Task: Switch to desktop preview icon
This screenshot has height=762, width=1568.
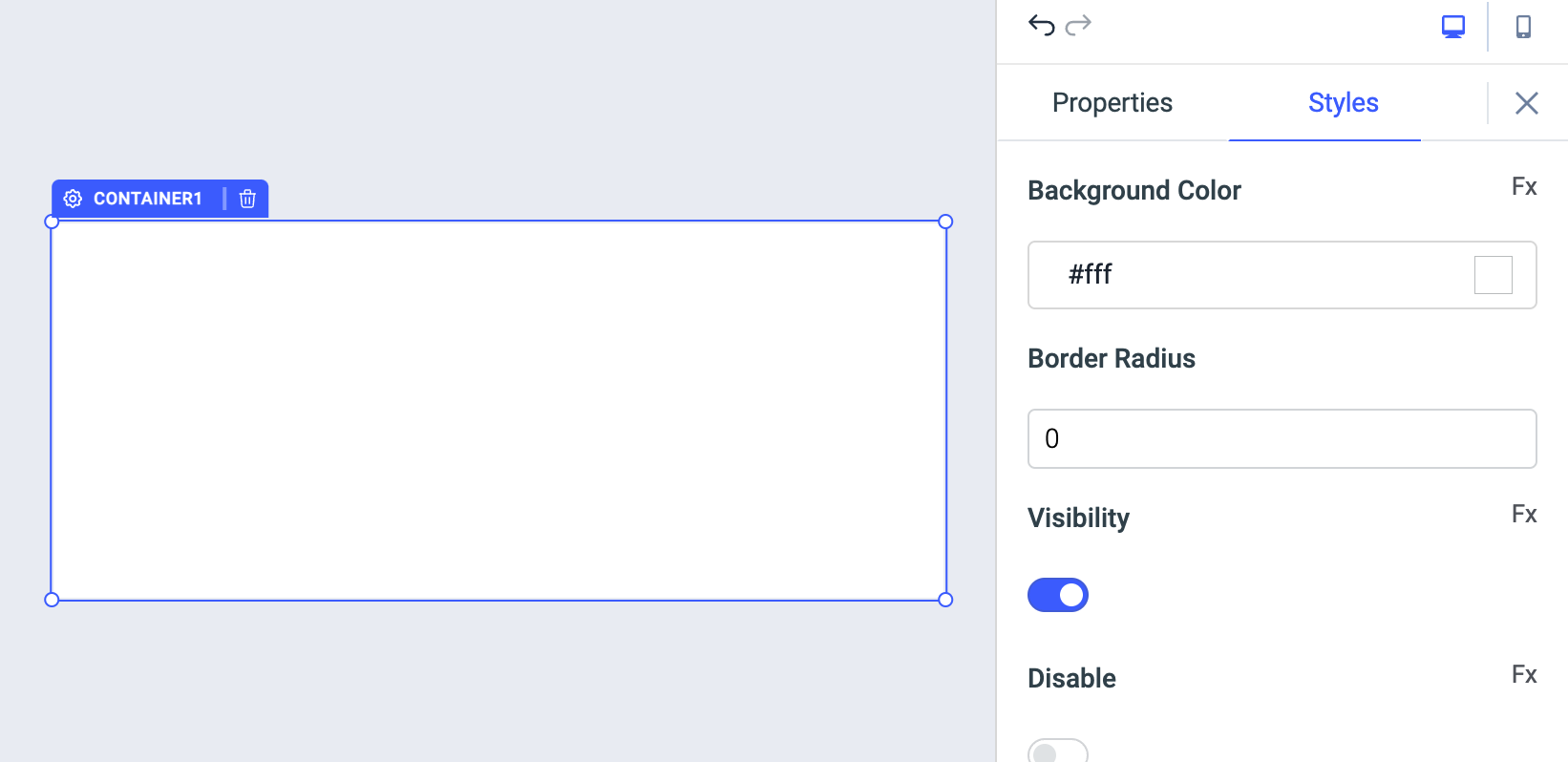Action: [x=1451, y=26]
